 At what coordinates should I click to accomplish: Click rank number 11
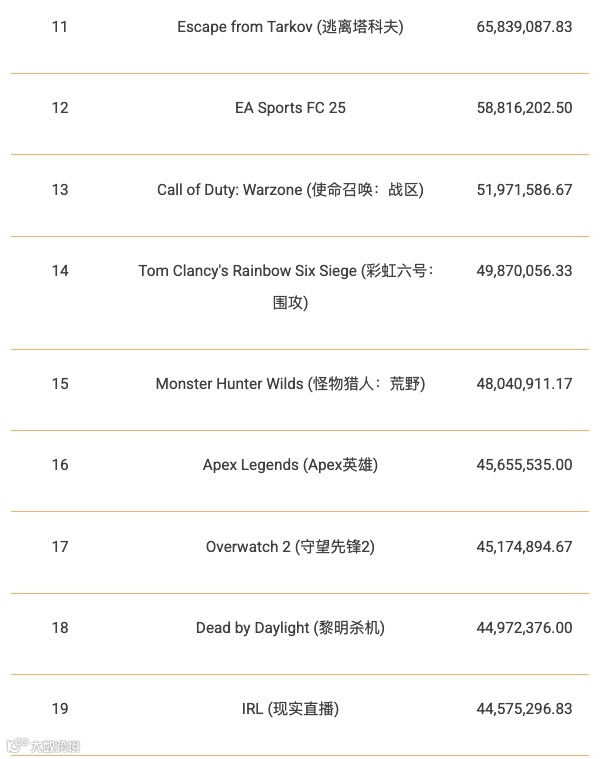[60, 27]
